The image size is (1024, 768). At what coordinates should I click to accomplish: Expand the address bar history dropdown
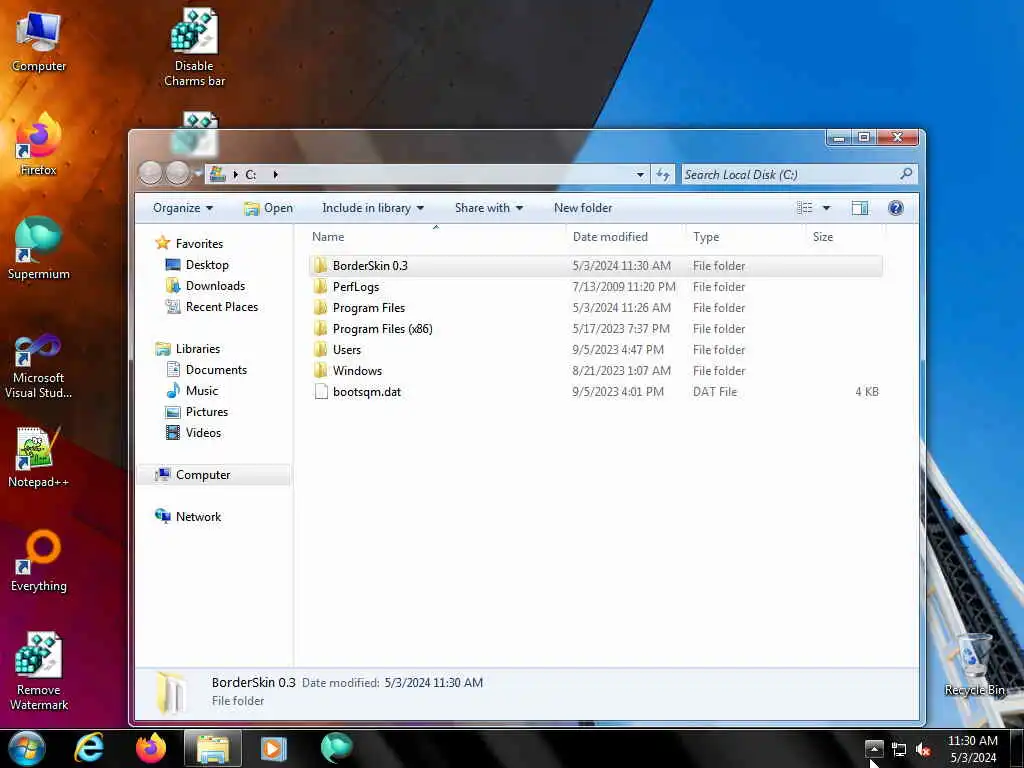[640, 174]
